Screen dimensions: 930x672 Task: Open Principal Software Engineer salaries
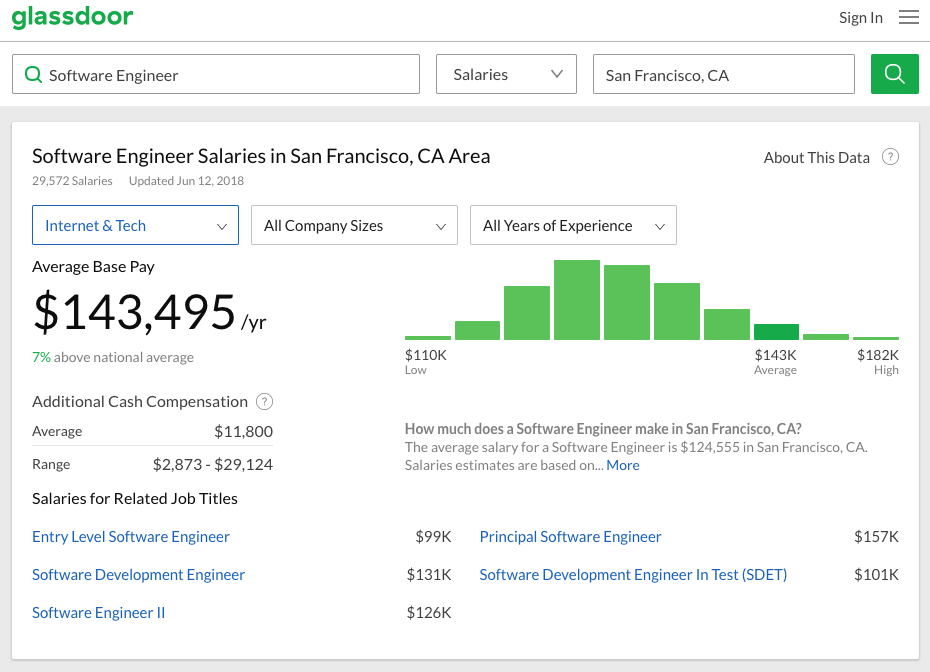tap(570, 537)
